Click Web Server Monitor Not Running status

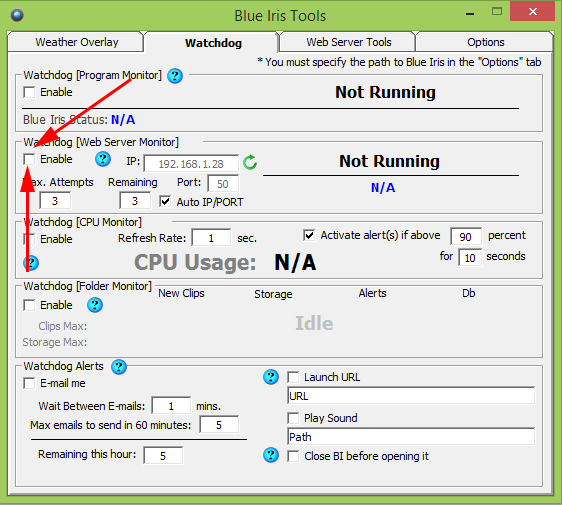(389, 161)
